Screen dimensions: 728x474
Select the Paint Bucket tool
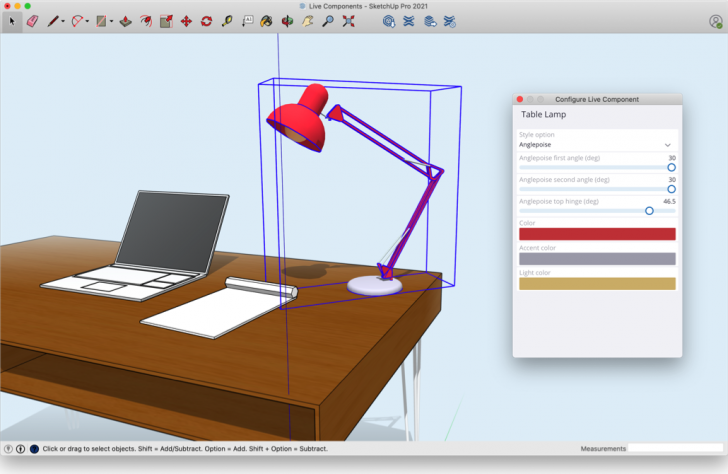point(266,20)
